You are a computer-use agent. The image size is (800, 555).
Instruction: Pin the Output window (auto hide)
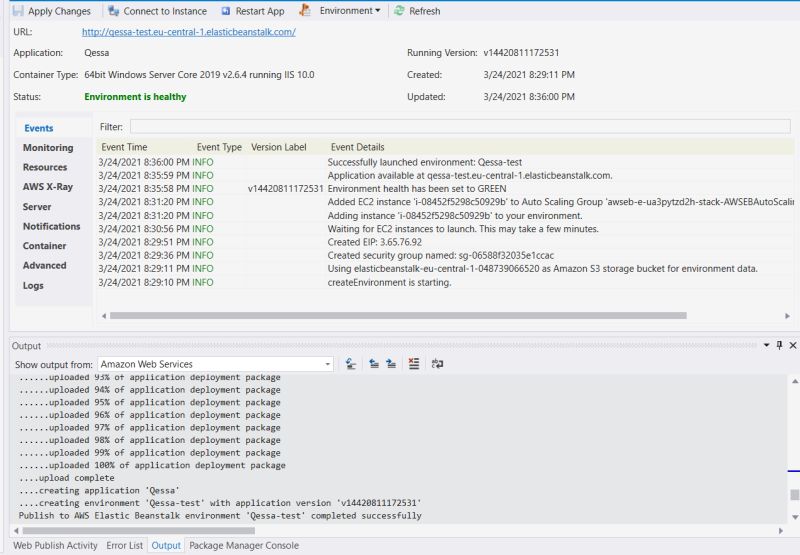click(779, 345)
